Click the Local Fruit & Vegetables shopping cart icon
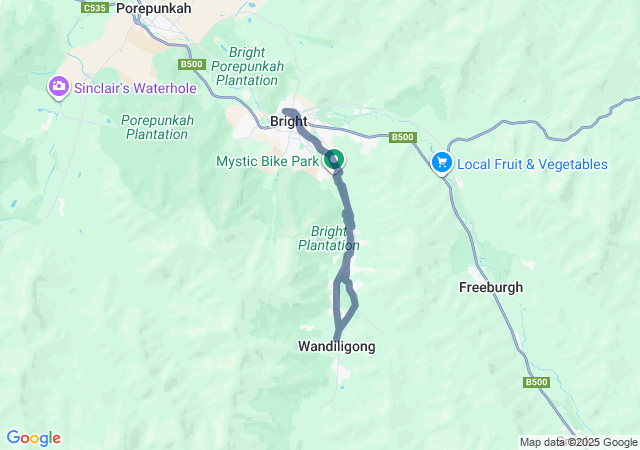The image size is (640, 450). pyautogui.click(x=442, y=163)
